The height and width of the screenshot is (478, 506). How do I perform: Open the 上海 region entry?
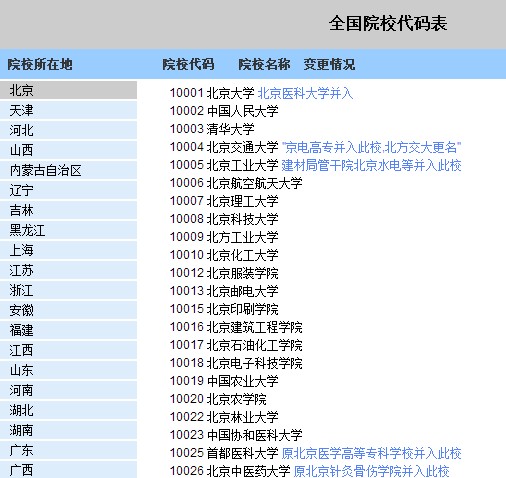tap(68, 250)
